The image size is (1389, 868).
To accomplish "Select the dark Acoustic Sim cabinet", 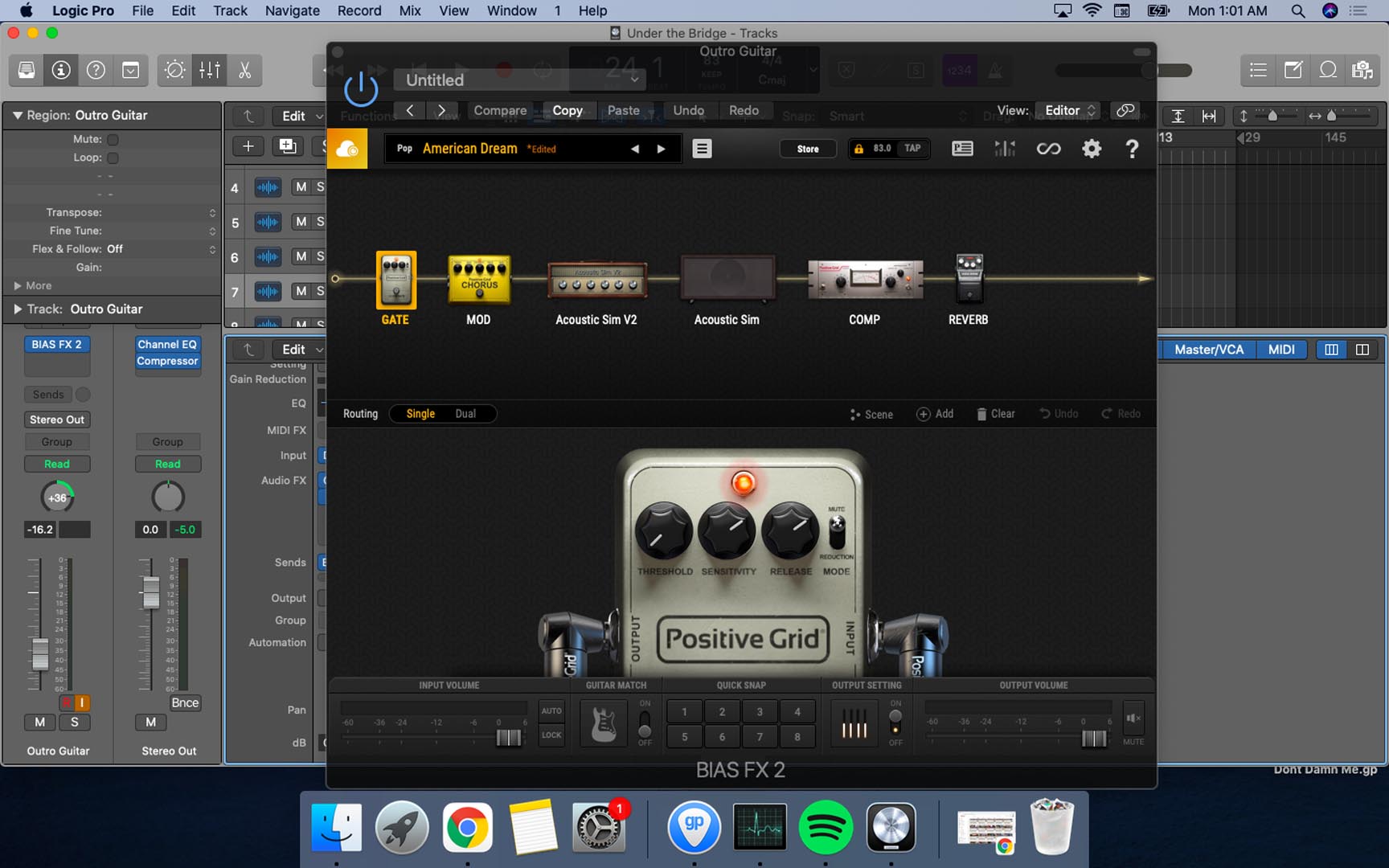I will [x=727, y=278].
